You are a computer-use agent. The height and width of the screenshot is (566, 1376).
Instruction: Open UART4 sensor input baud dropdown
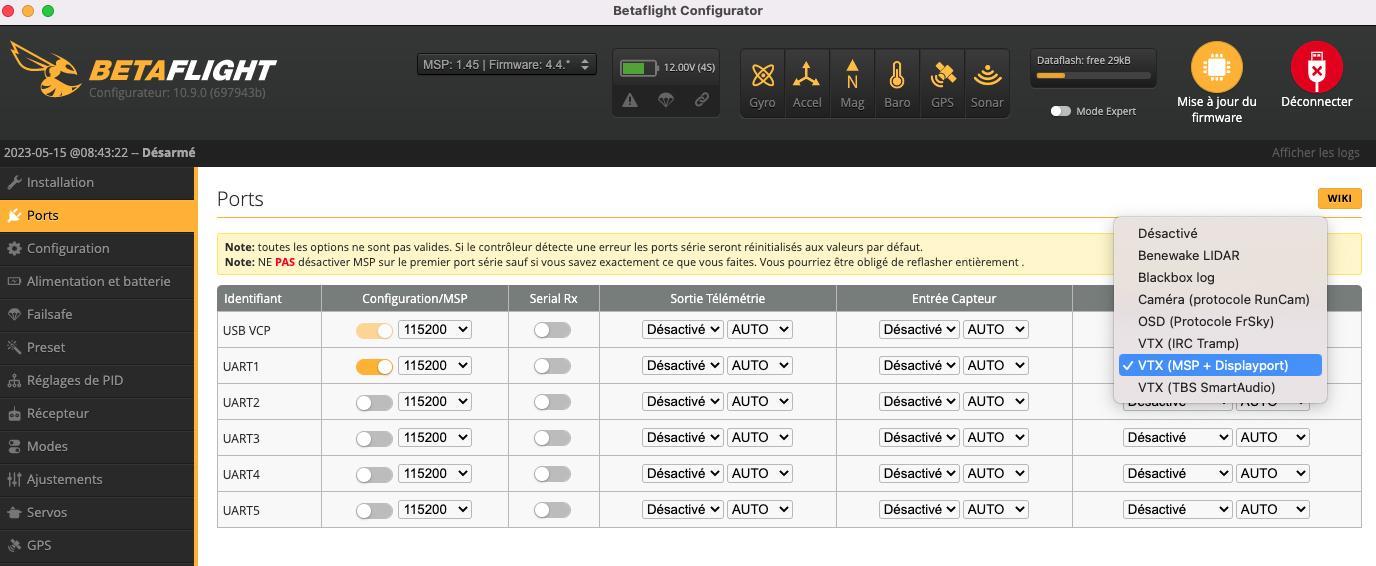tap(995, 473)
